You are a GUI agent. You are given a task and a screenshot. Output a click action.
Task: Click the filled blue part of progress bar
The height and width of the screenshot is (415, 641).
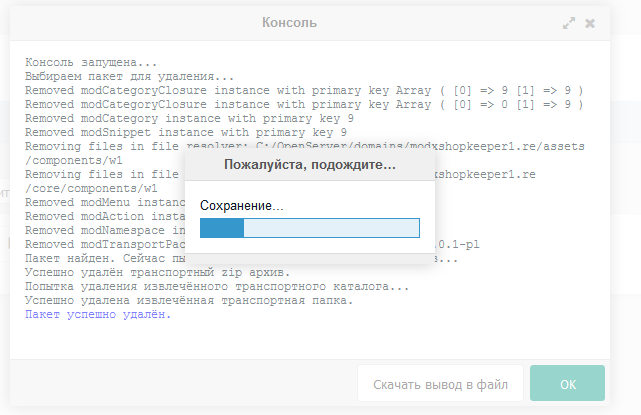click(x=222, y=228)
